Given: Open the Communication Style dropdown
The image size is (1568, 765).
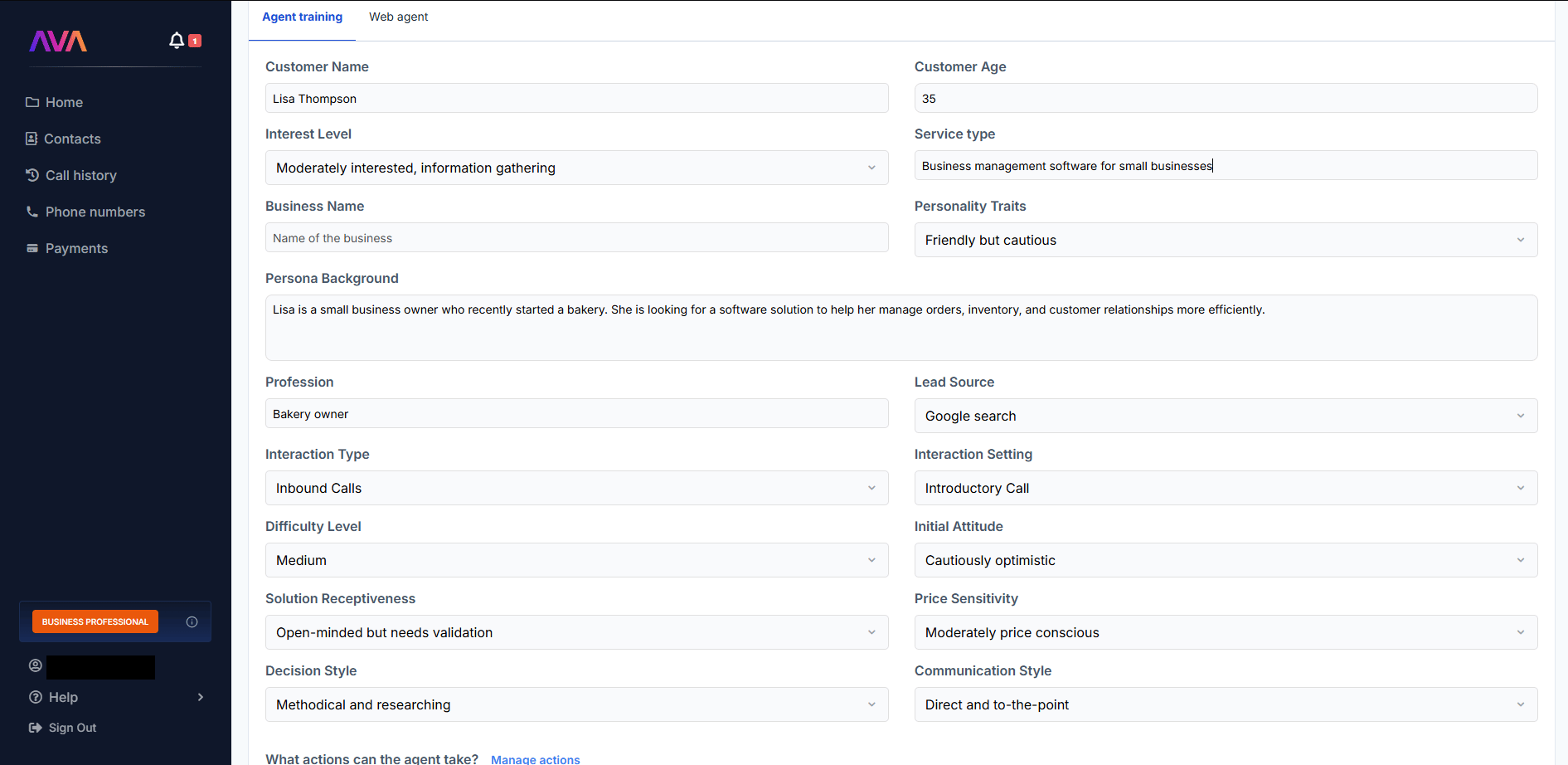Looking at the screenshot, I should [1226, 704].
